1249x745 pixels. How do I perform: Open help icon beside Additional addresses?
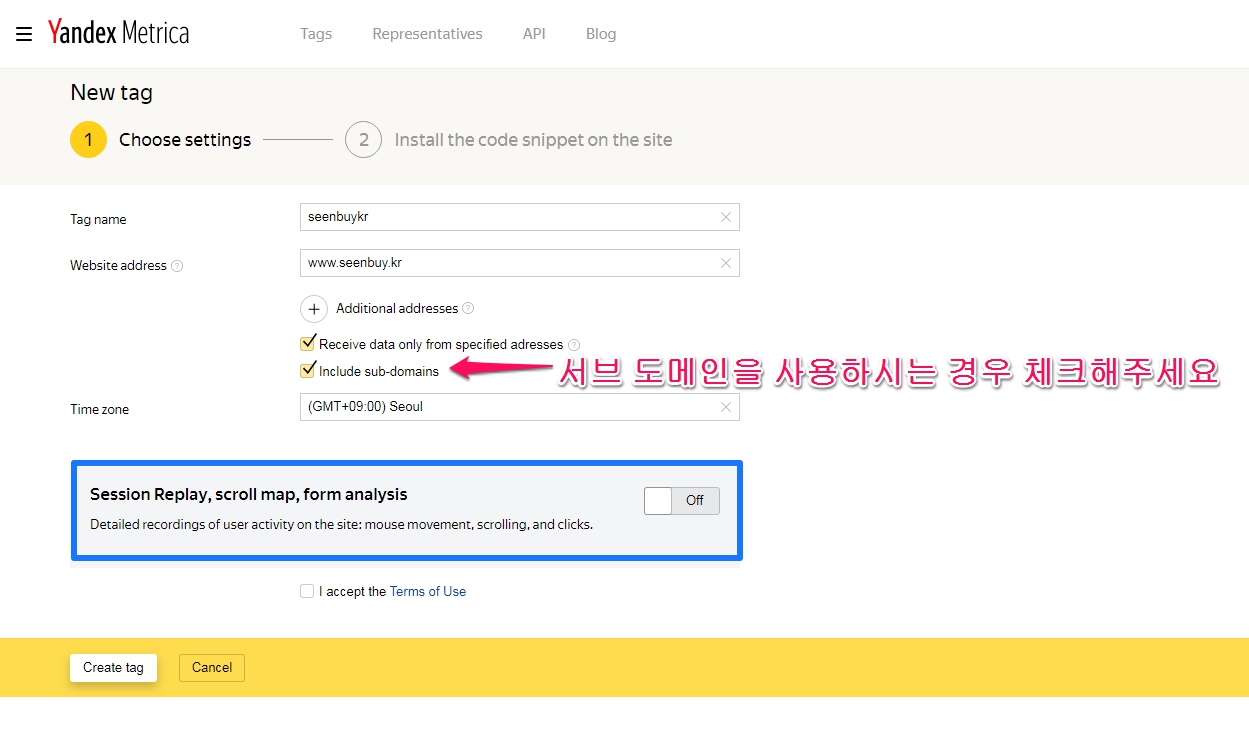click(468, 309)
